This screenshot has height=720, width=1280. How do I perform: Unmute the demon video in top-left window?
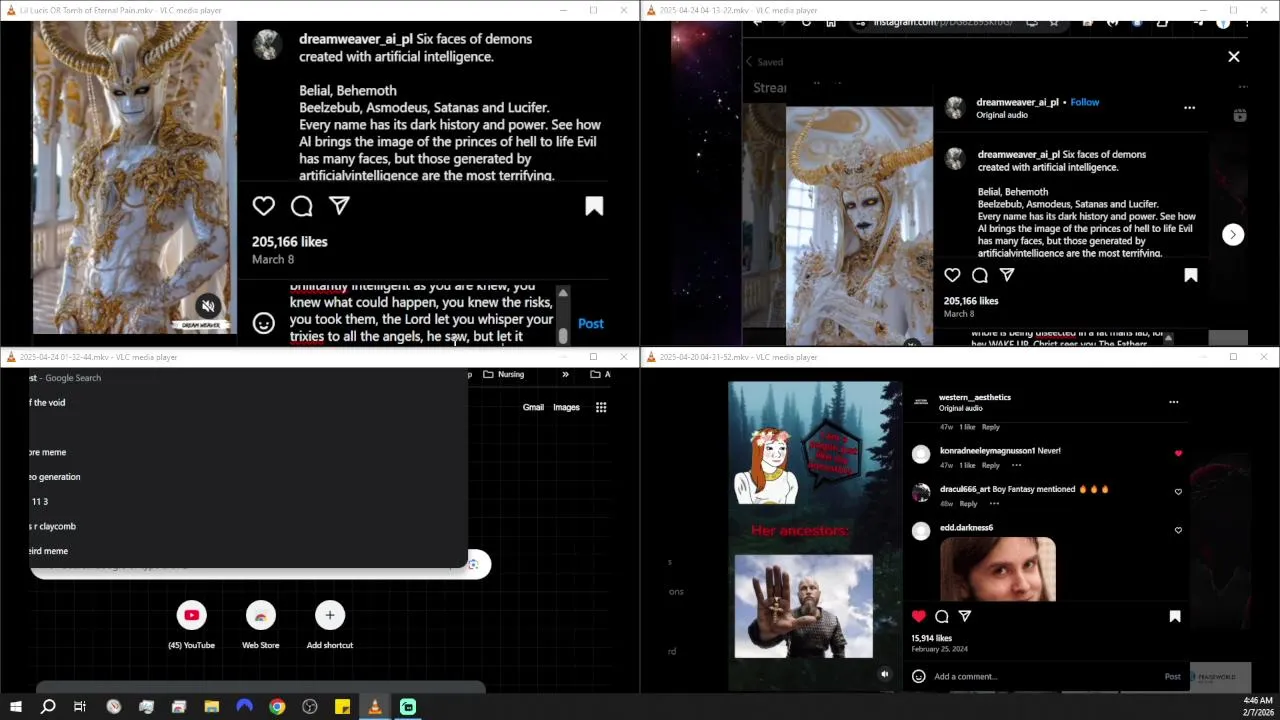208,306
